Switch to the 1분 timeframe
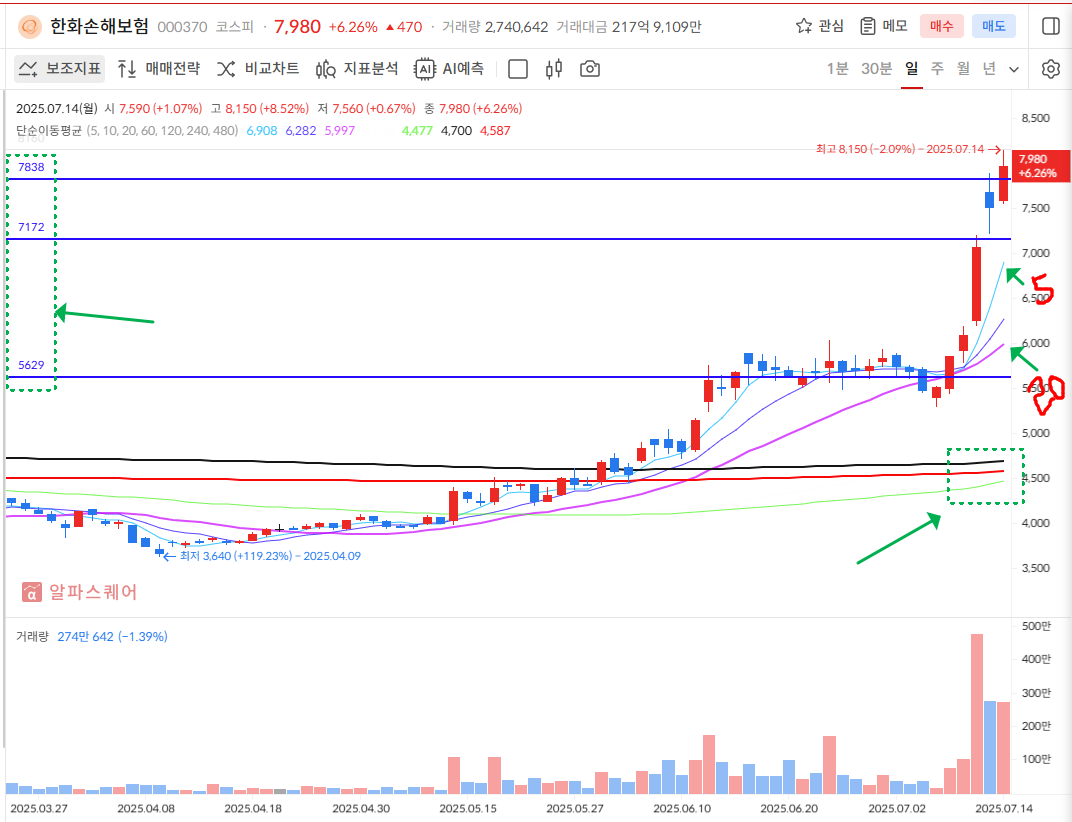 (838, 68)
